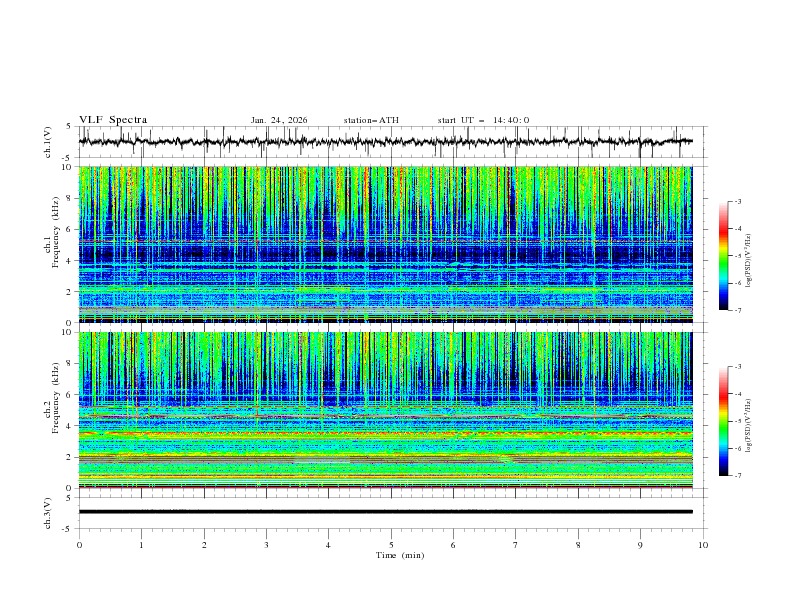The width and height of the screenshot is (792, 612).
Task: Click the ch.1 color bar '-3' label
Action: coord(737,201)
